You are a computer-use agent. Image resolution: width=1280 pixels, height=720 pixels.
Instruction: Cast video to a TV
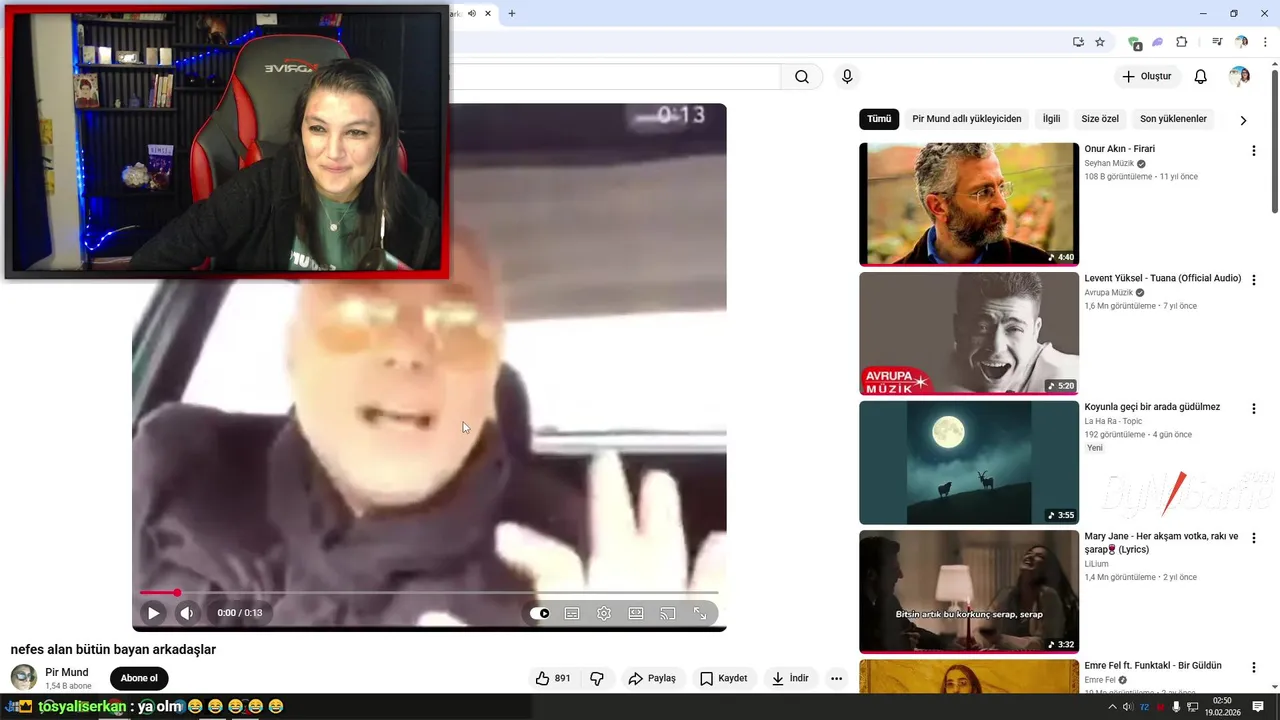coord(668,613)
